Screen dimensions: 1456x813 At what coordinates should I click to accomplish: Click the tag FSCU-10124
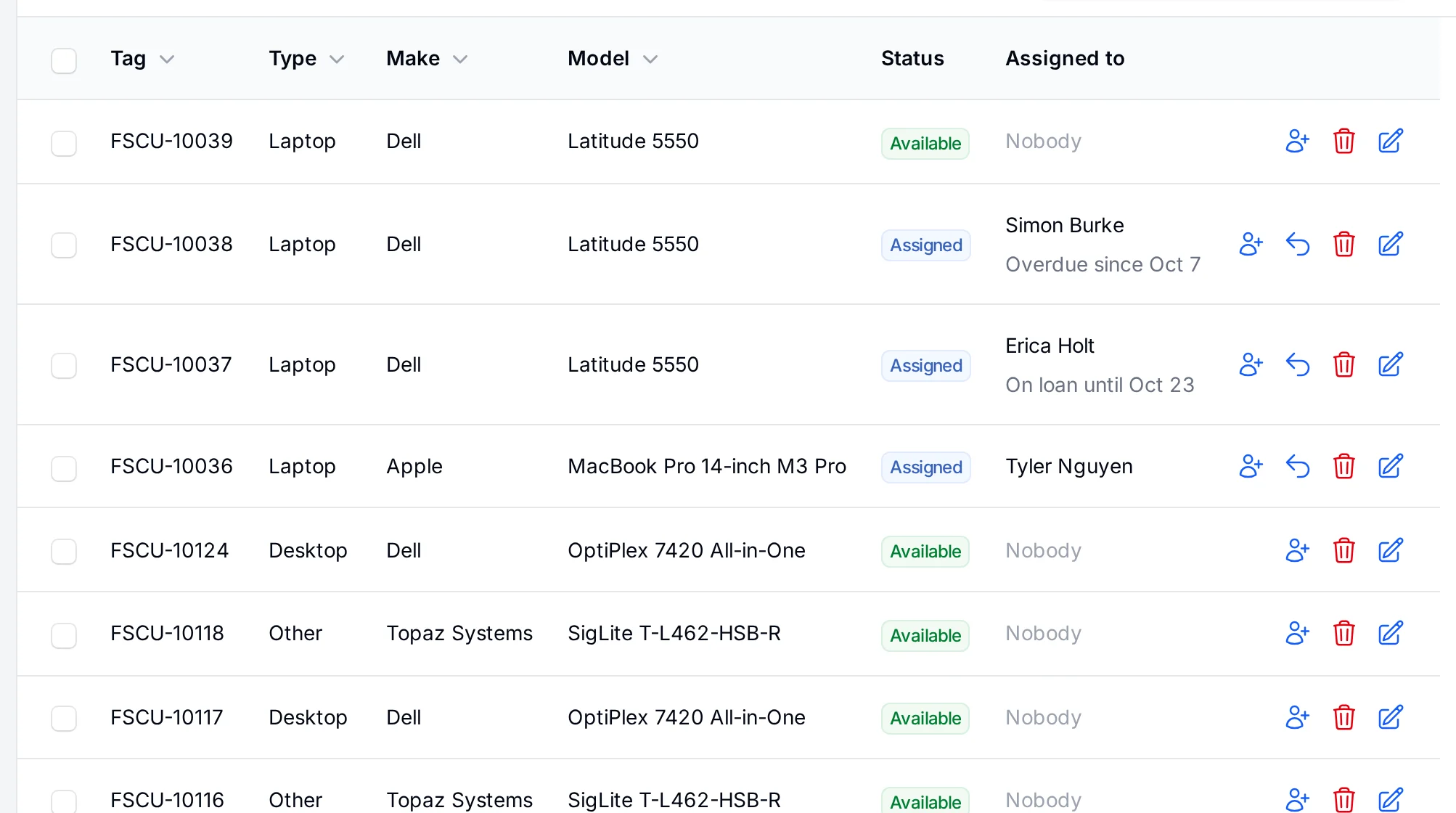pyautogui.click(x=170, y=550)
